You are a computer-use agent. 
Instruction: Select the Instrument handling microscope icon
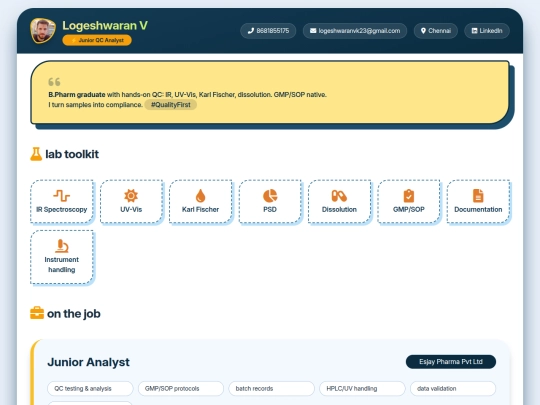point(62,246)
